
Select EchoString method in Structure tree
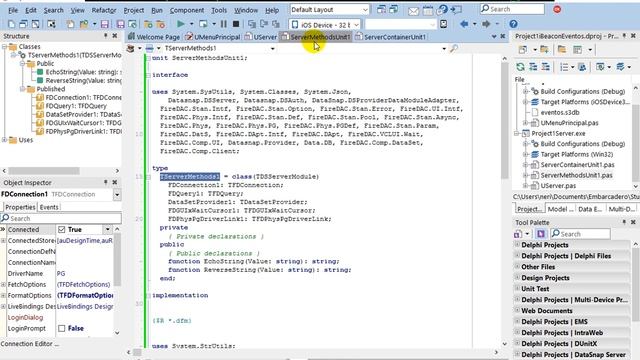coord(83,72)
